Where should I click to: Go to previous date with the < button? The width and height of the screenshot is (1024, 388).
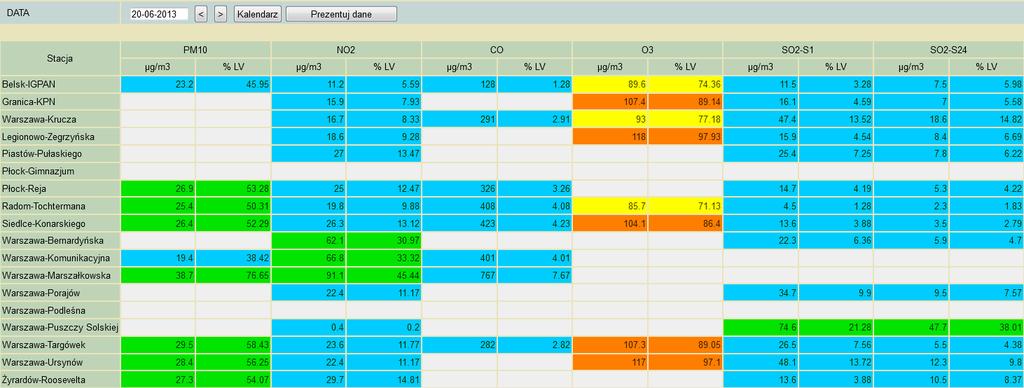(201, 14)
